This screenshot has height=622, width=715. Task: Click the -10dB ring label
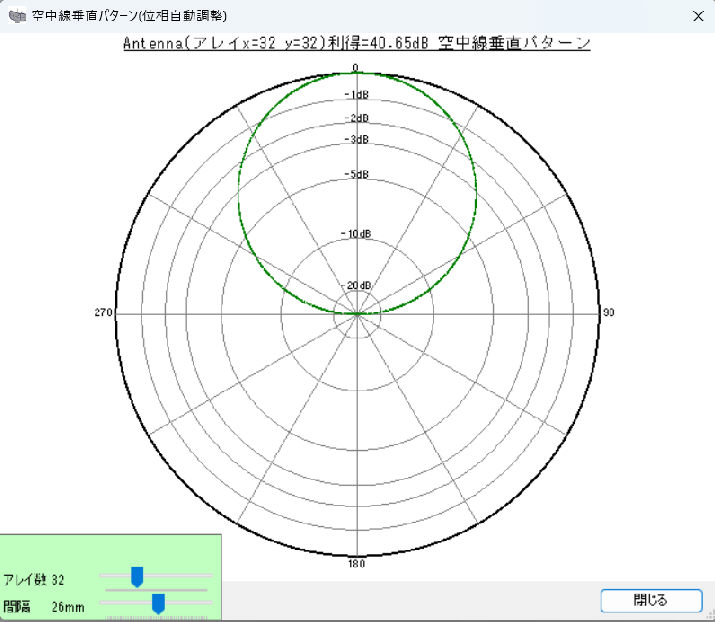(356, 234)
